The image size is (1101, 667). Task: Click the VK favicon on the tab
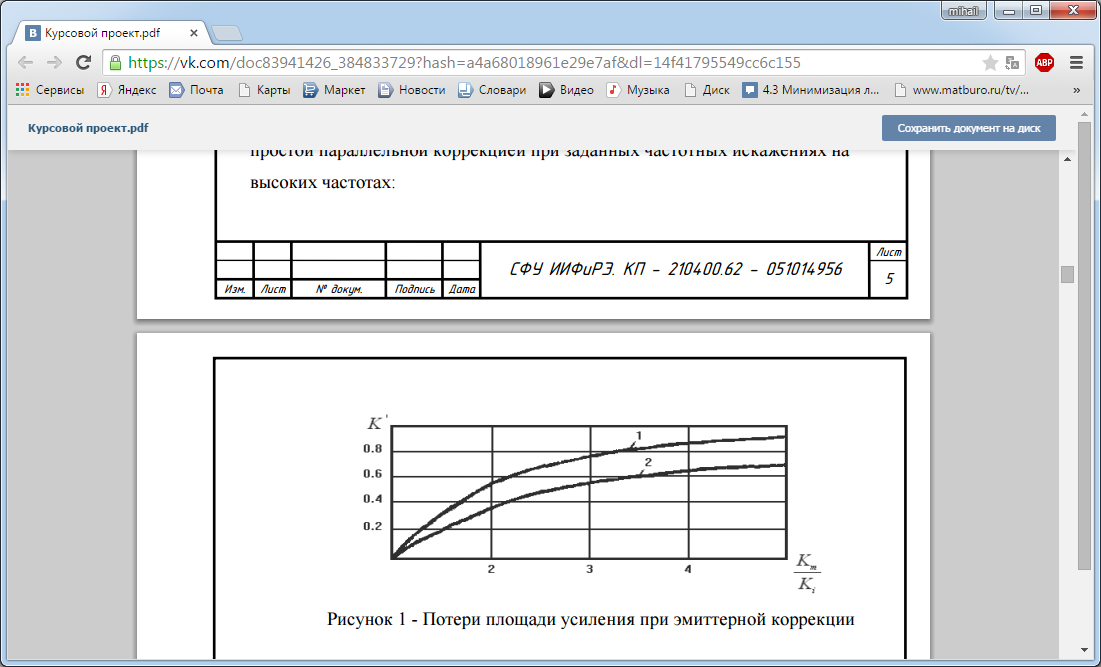(x=32, y=33)
